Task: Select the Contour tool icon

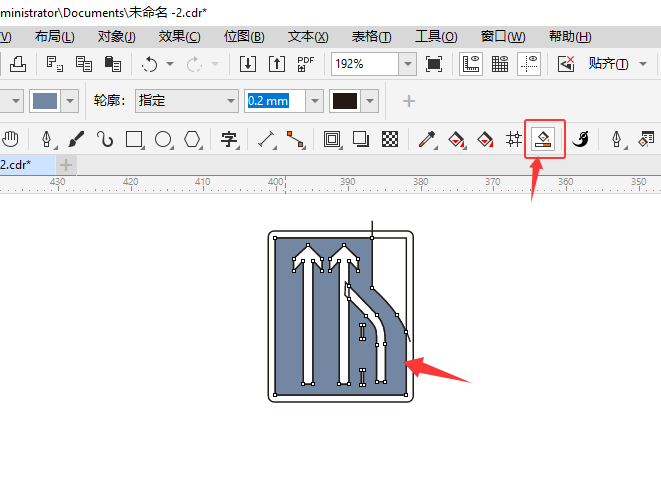Action: tap(332, 139)
